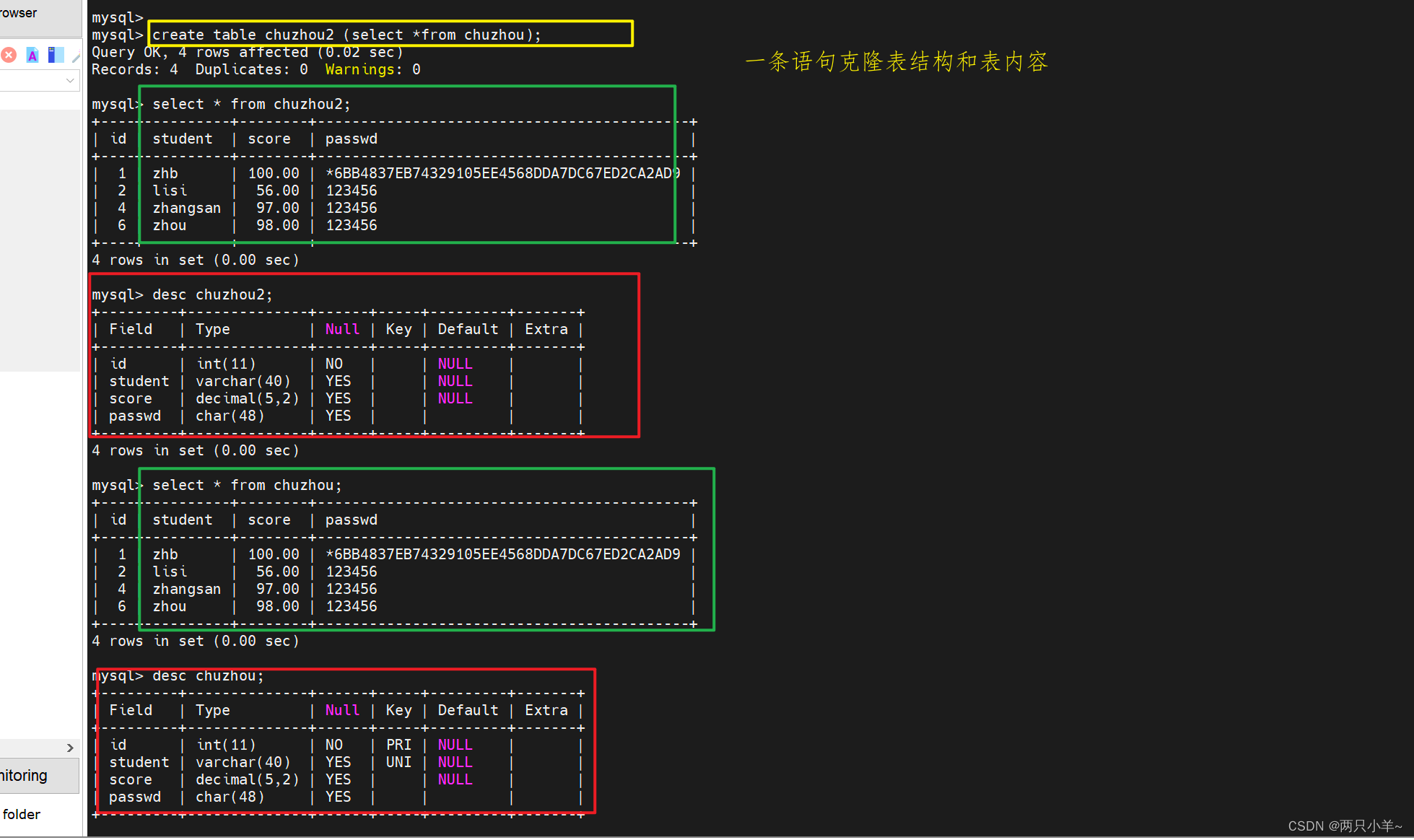
Task: Click the blue document 'A' icon
Action: point(32,55)
